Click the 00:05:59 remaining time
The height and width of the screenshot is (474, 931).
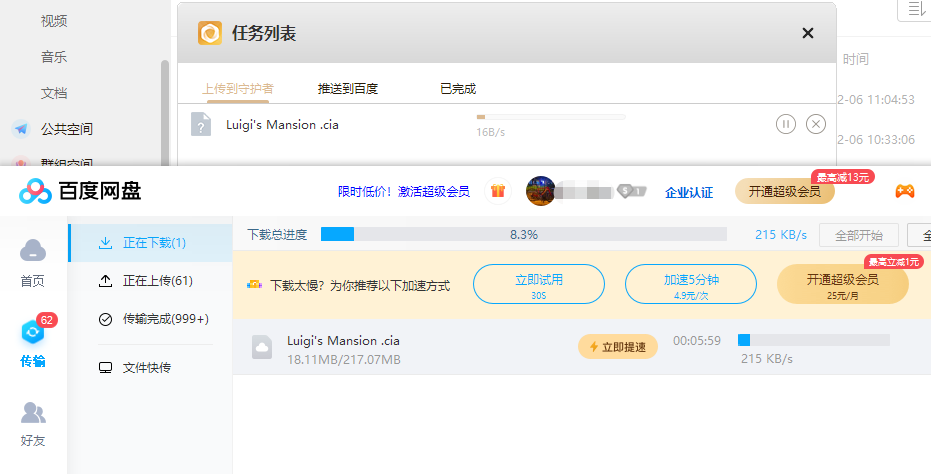point(696,341)
